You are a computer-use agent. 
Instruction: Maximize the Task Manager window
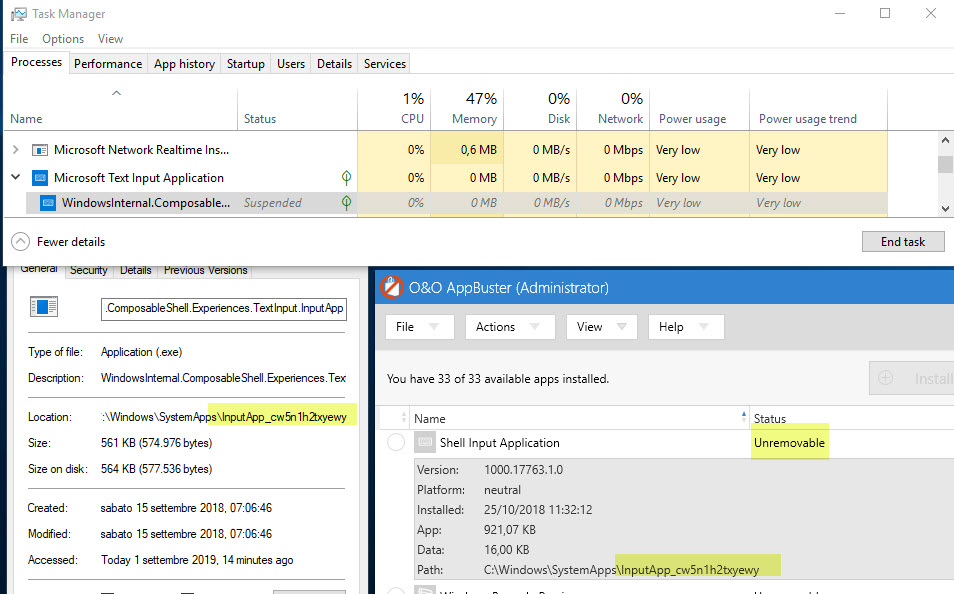(885, 13)
